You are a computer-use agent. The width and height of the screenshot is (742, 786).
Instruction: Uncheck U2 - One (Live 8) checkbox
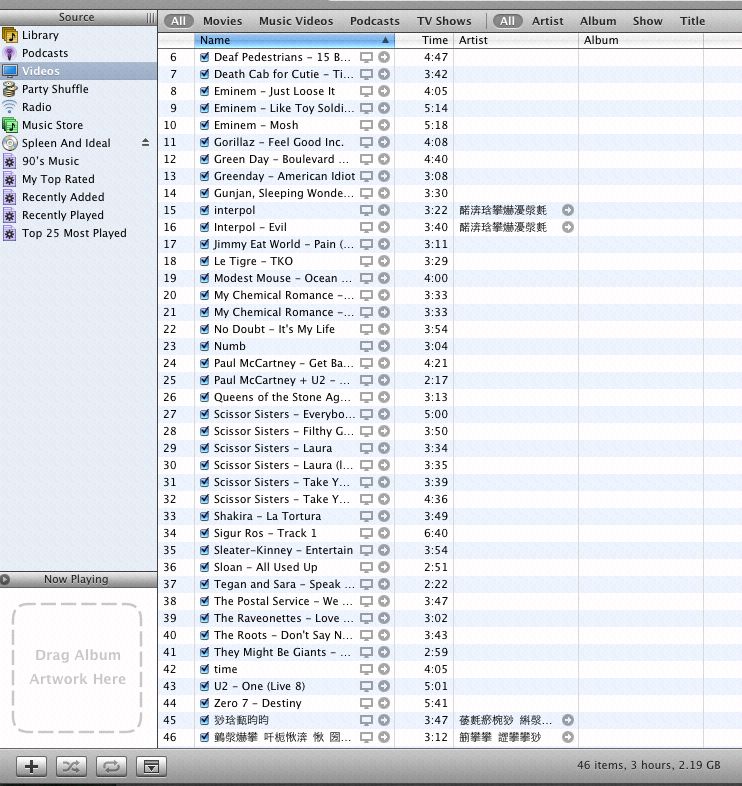click(x=205, y=686)
